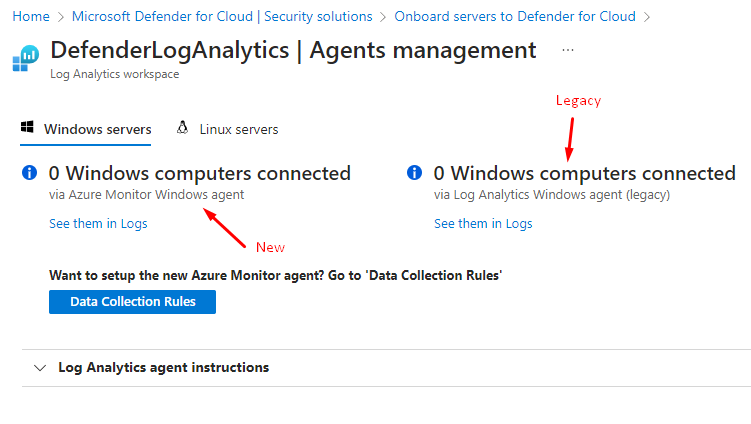751x424 pixels.
Task: Open See them in Logs under legacy agent
Action: click(483, 224)
